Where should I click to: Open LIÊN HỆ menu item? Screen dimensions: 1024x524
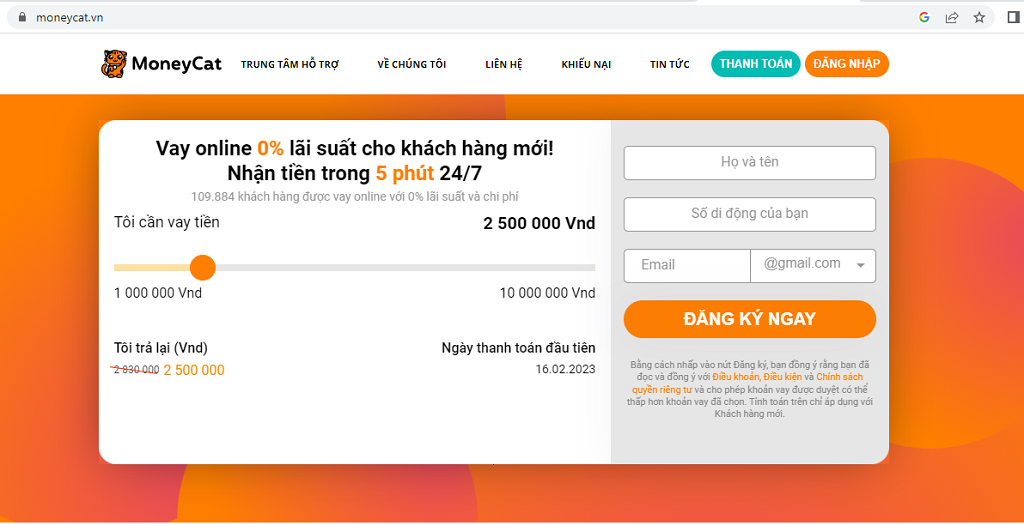pyautogui.click(x=504, y=65)
